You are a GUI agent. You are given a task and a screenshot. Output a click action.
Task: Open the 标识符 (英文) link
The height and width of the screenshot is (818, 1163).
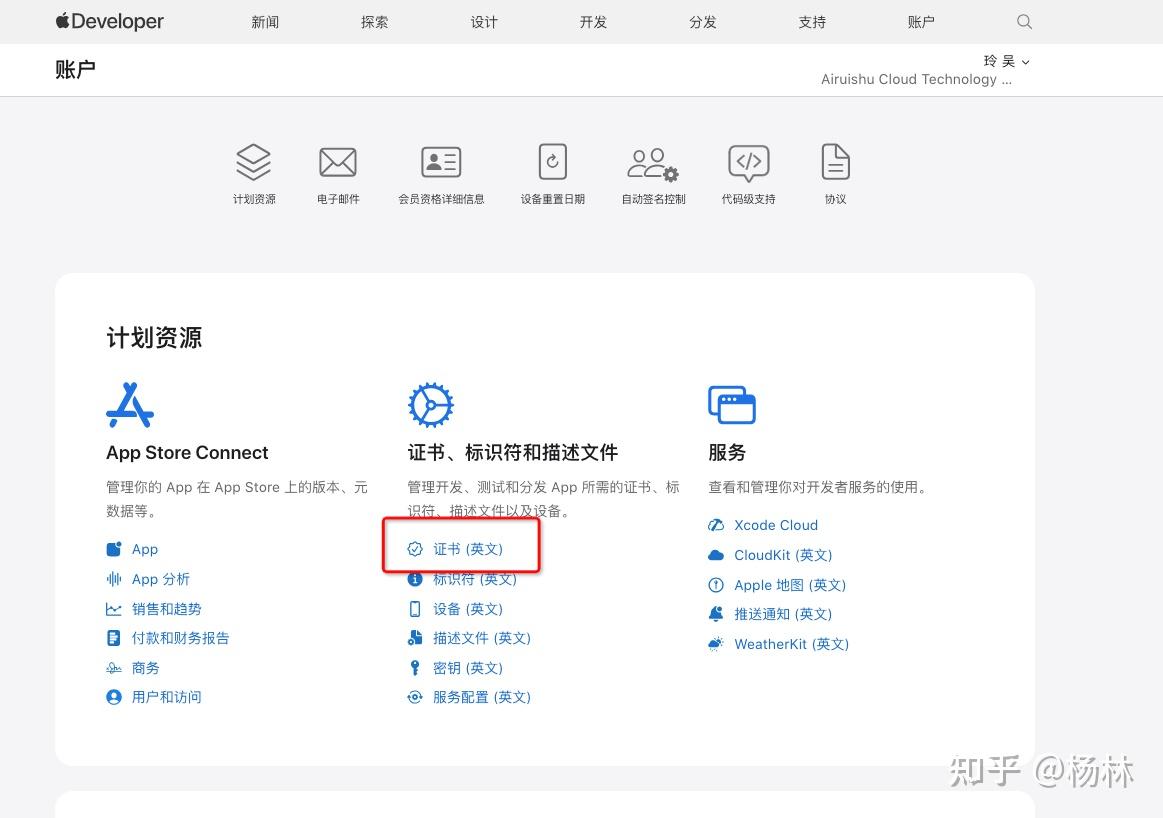pyautogui.click(x=475, y=578)
